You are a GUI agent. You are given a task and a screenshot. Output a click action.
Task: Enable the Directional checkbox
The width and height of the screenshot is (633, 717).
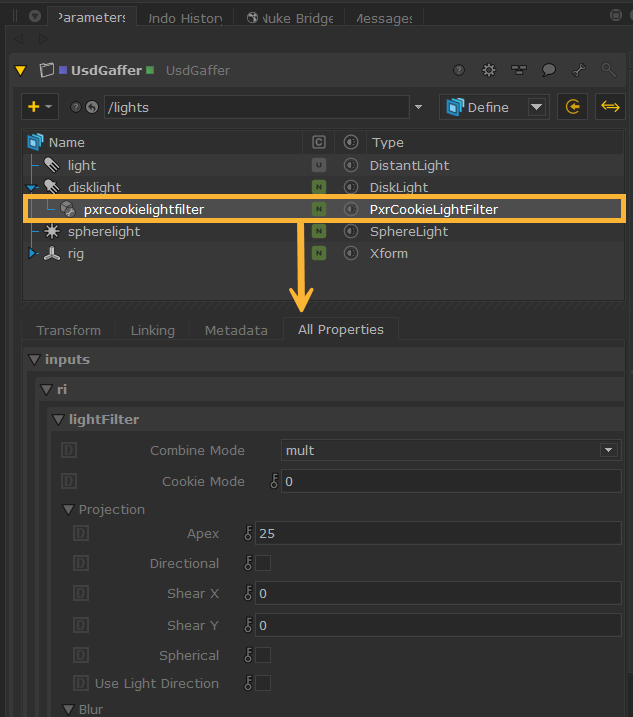[x=263, y=564]
